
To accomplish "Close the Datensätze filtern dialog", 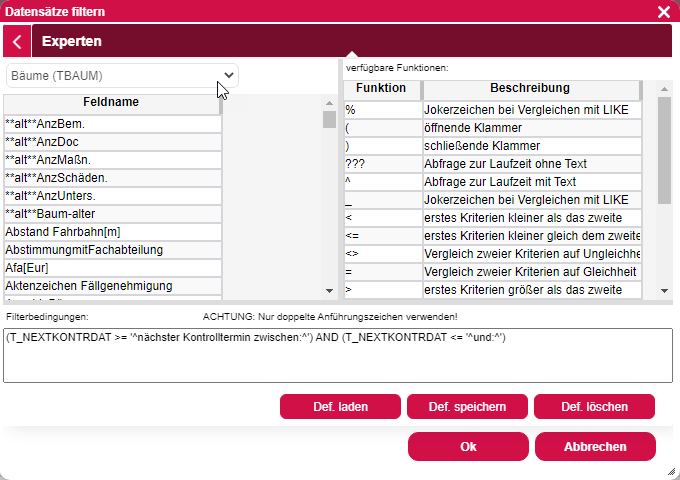I will [663, 12].
